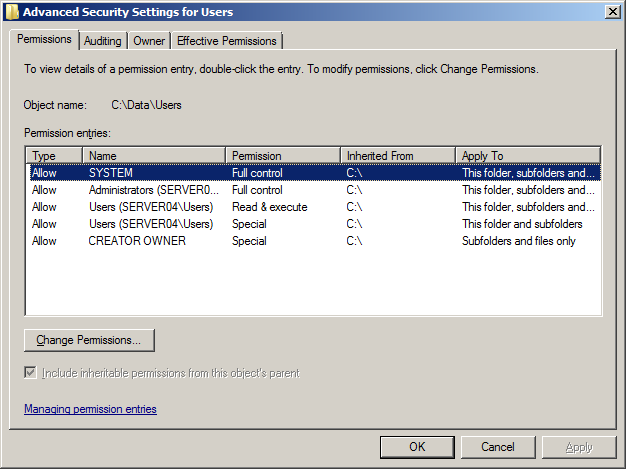Switch to the Owner tab
This screenshot has height=469, width=626.
point(149,41)
